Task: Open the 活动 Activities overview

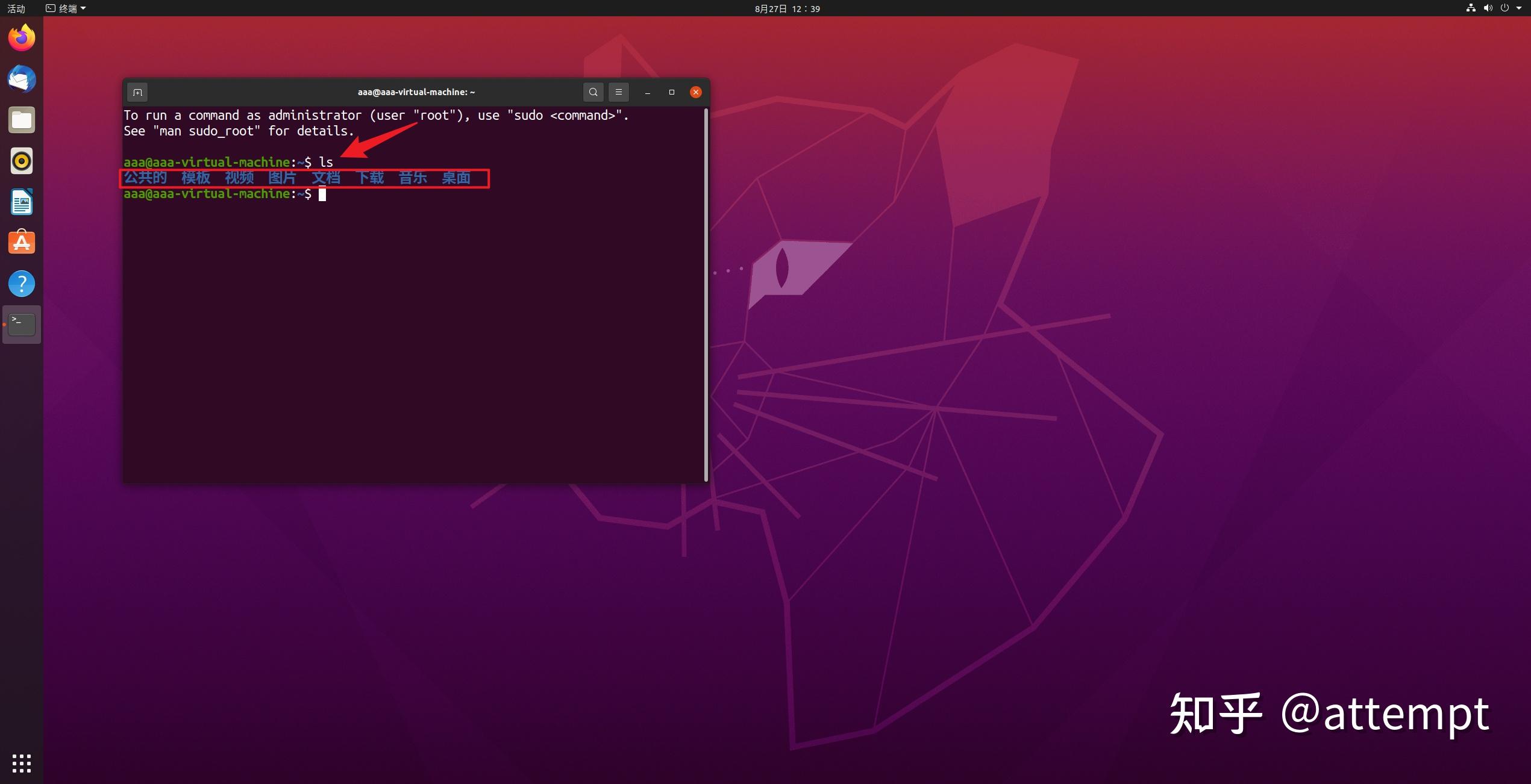Action: pos(16,8)
